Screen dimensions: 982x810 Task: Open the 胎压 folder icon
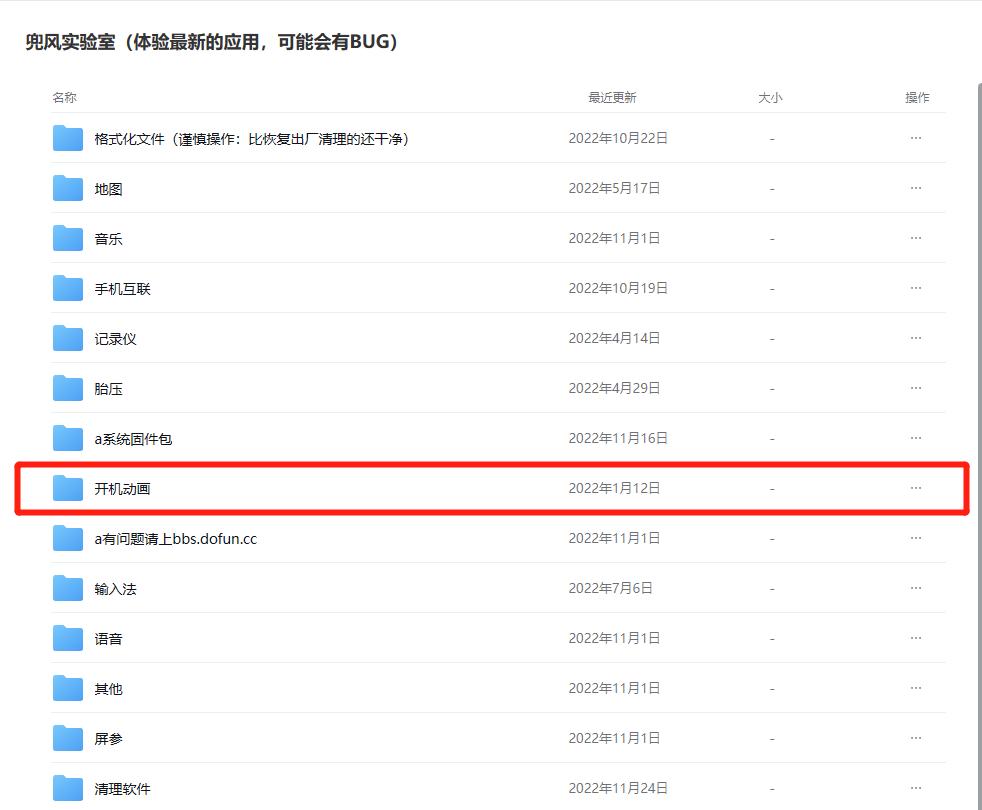tap(66, 388)
